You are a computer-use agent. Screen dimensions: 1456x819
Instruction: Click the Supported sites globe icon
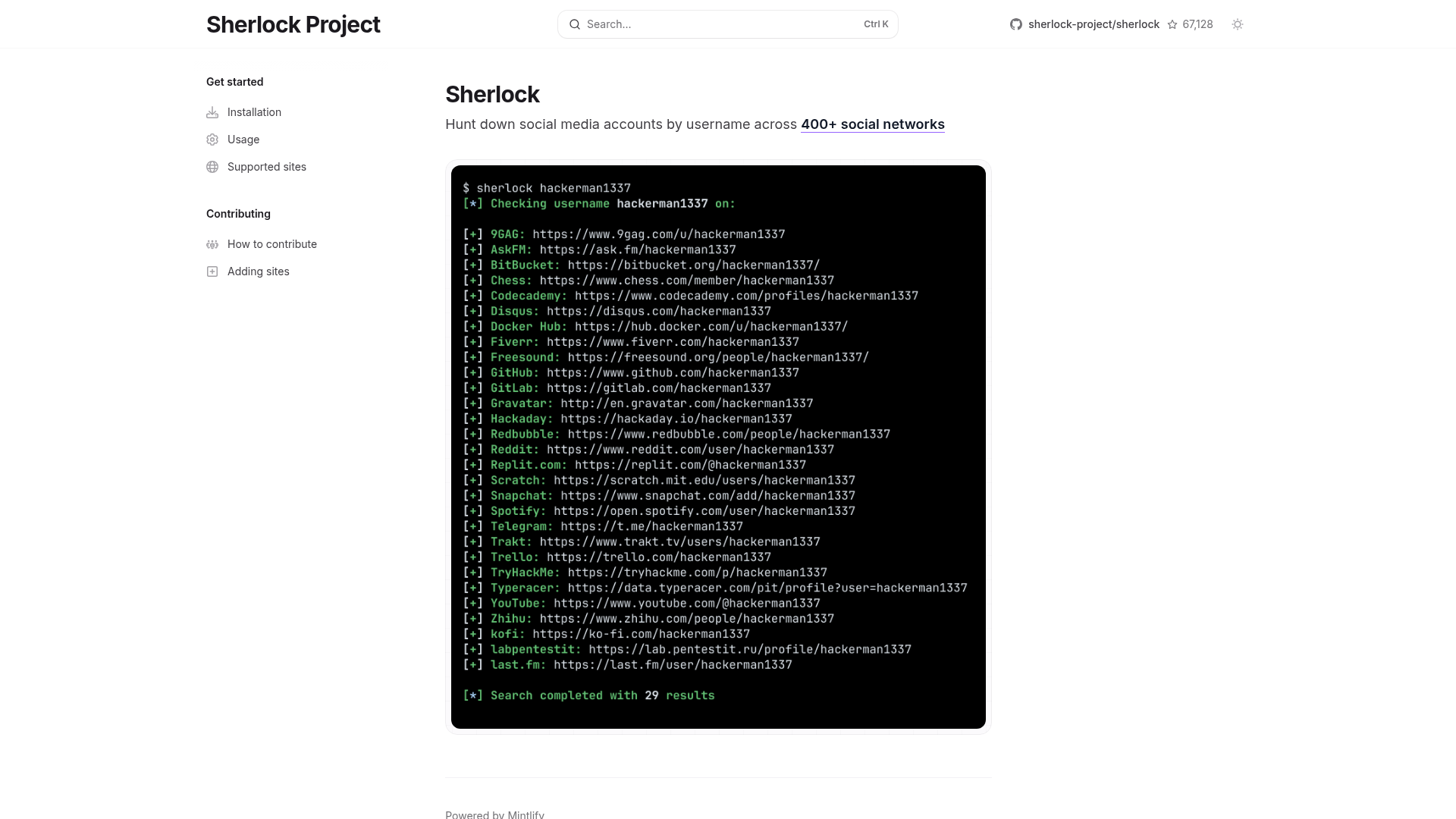pyautogui.click(x=212, y=167)
